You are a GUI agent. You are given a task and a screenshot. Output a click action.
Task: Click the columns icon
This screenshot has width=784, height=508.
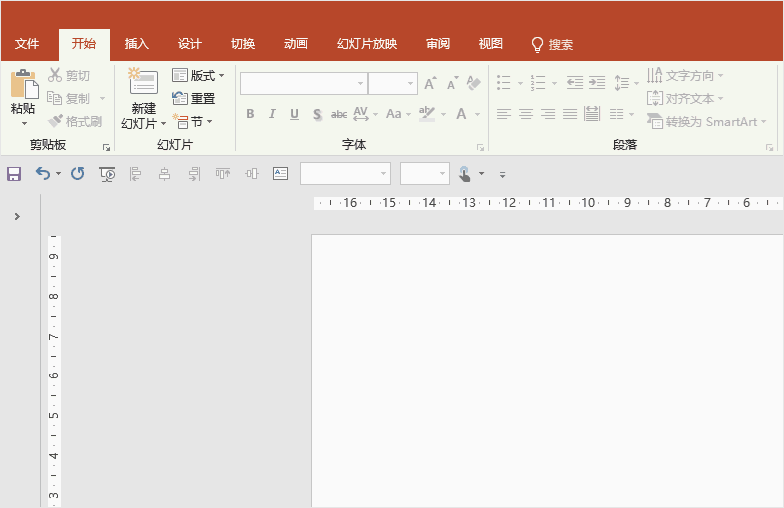click(x=617, y=114)
